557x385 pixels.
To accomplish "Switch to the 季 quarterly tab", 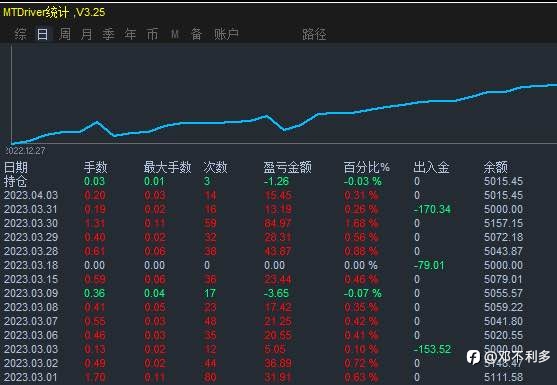I will click(x=108, y=34).
